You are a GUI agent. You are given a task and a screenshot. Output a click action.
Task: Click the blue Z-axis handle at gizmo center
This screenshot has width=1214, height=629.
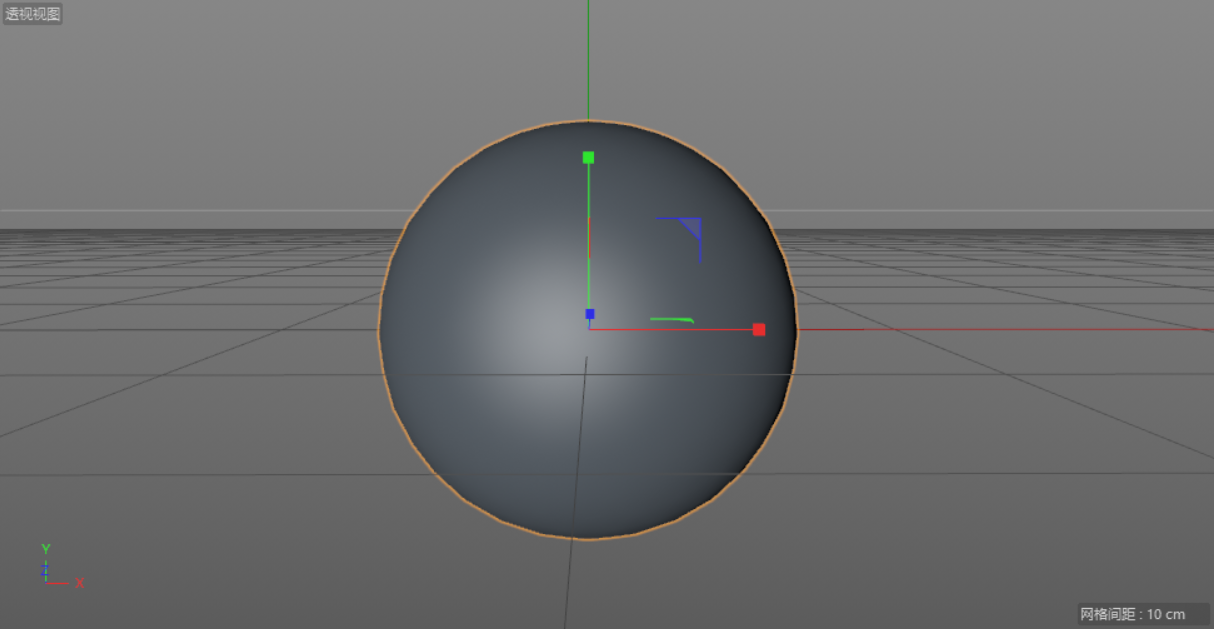pyautogui.click(x=589, y=313)
